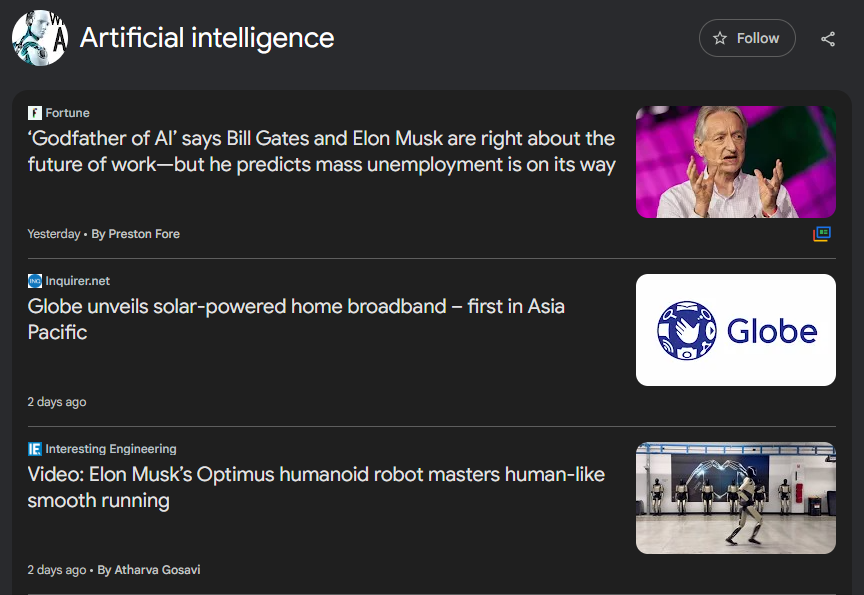Open the Globe solar-powered broadband headline
Screen dimensions: 864x595
point(296,319)
